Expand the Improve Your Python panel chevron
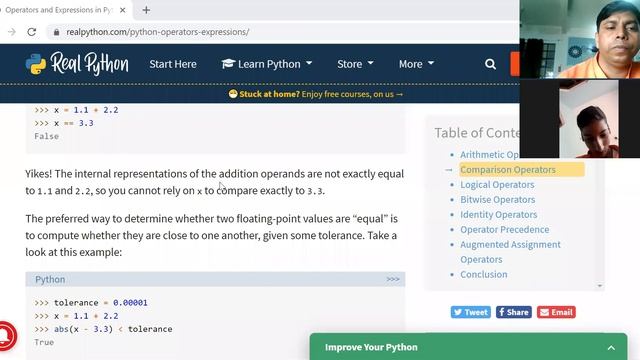The image size is (640, 360). tap(611, 348)
